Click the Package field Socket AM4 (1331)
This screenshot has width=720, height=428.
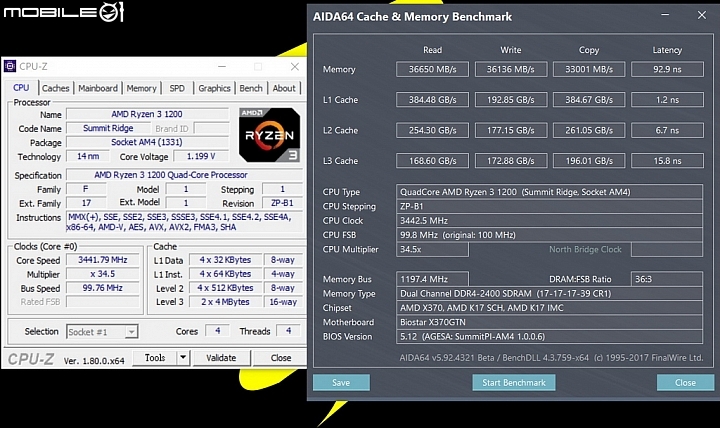pyautogui.click(x=147, y=142)
